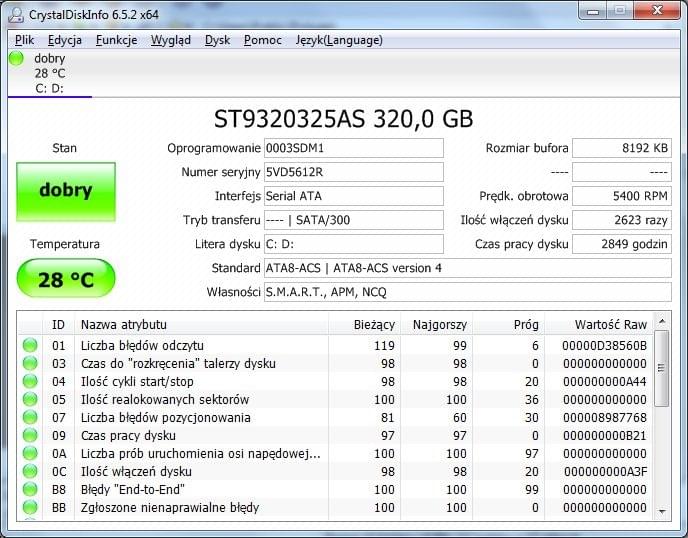The image size is (688, 538).
Task: Open the Funkcje menu
Action: tap(116, 40)
